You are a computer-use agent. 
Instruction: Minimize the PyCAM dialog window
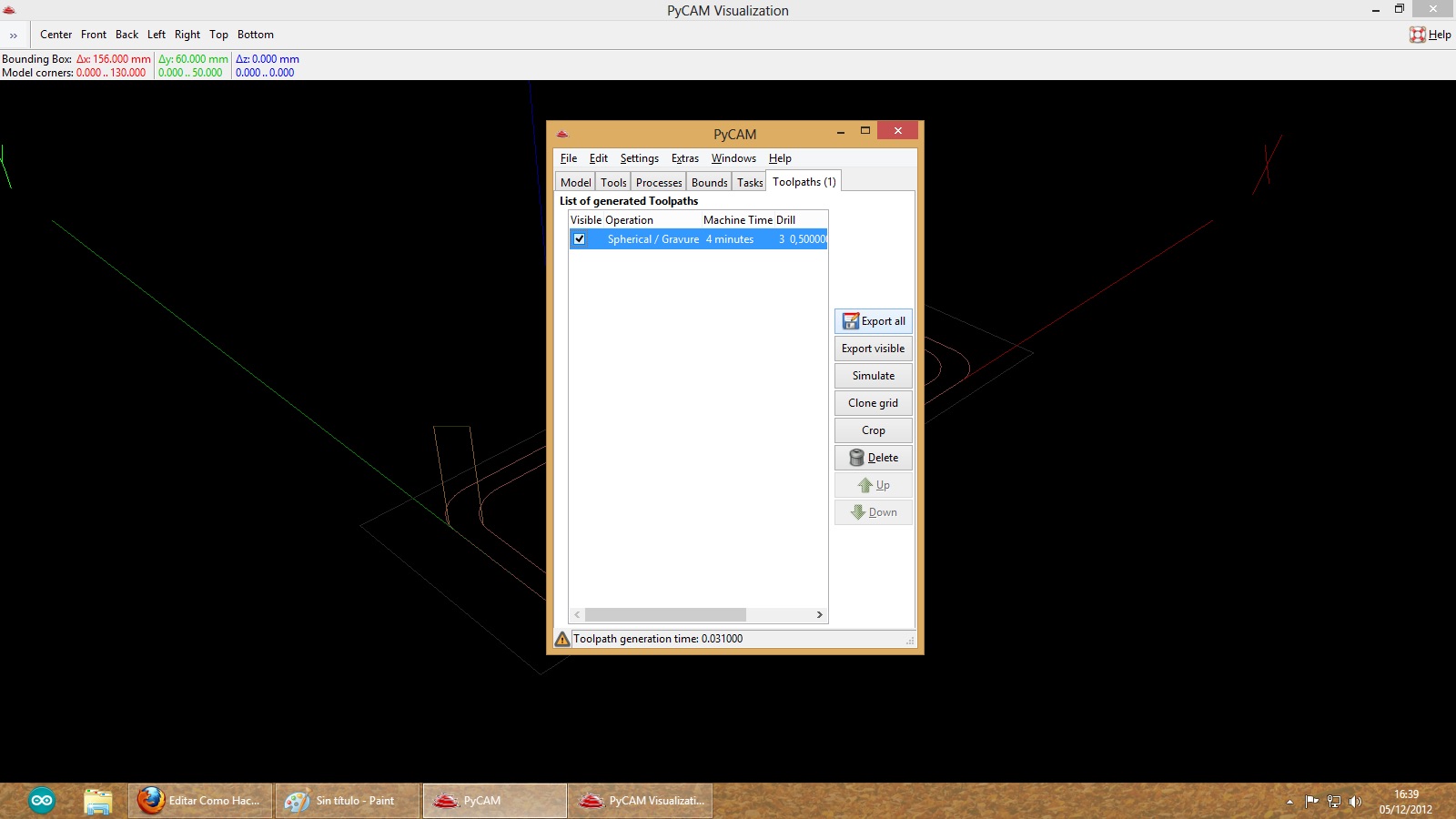840,131
